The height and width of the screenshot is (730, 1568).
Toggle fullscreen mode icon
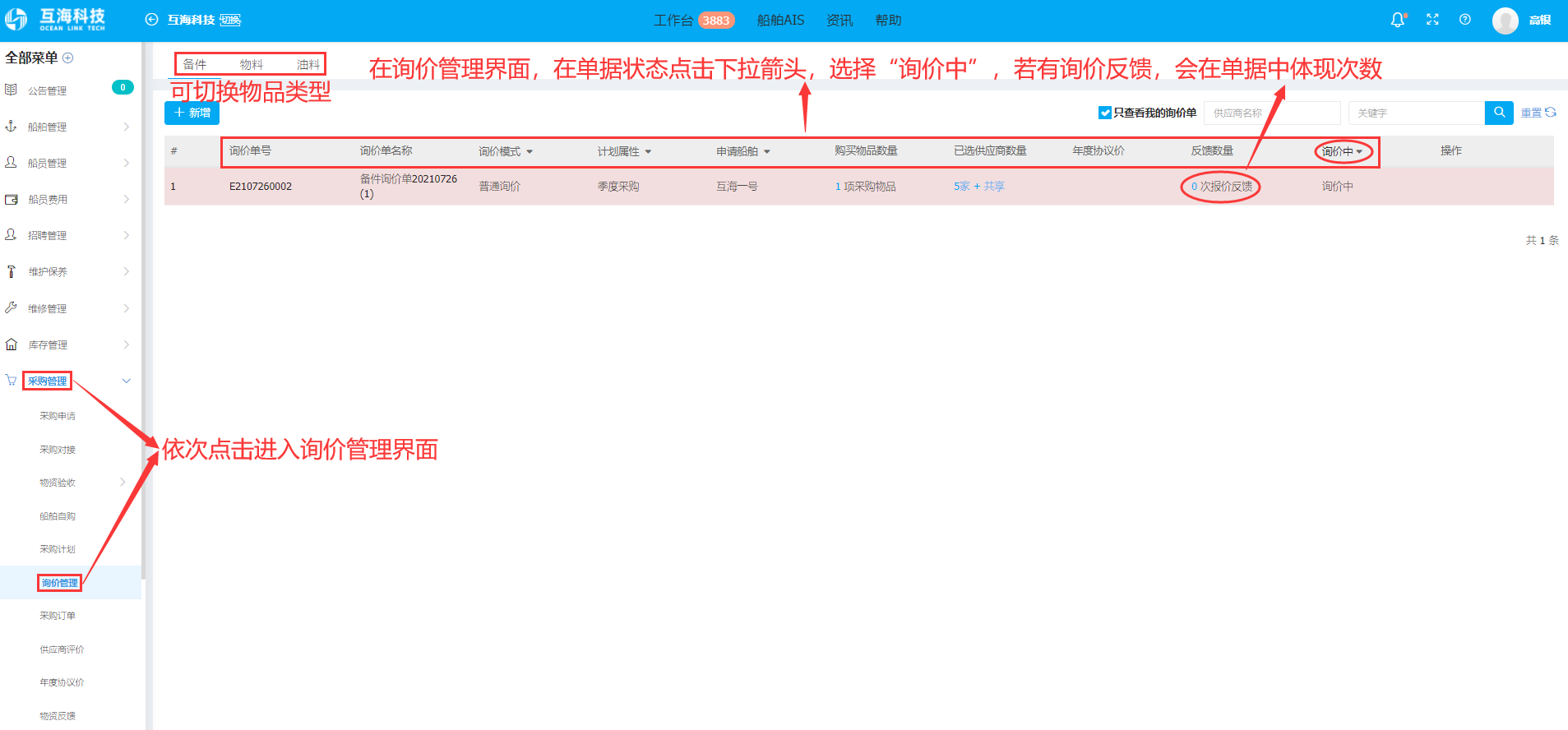[1432, 20]
